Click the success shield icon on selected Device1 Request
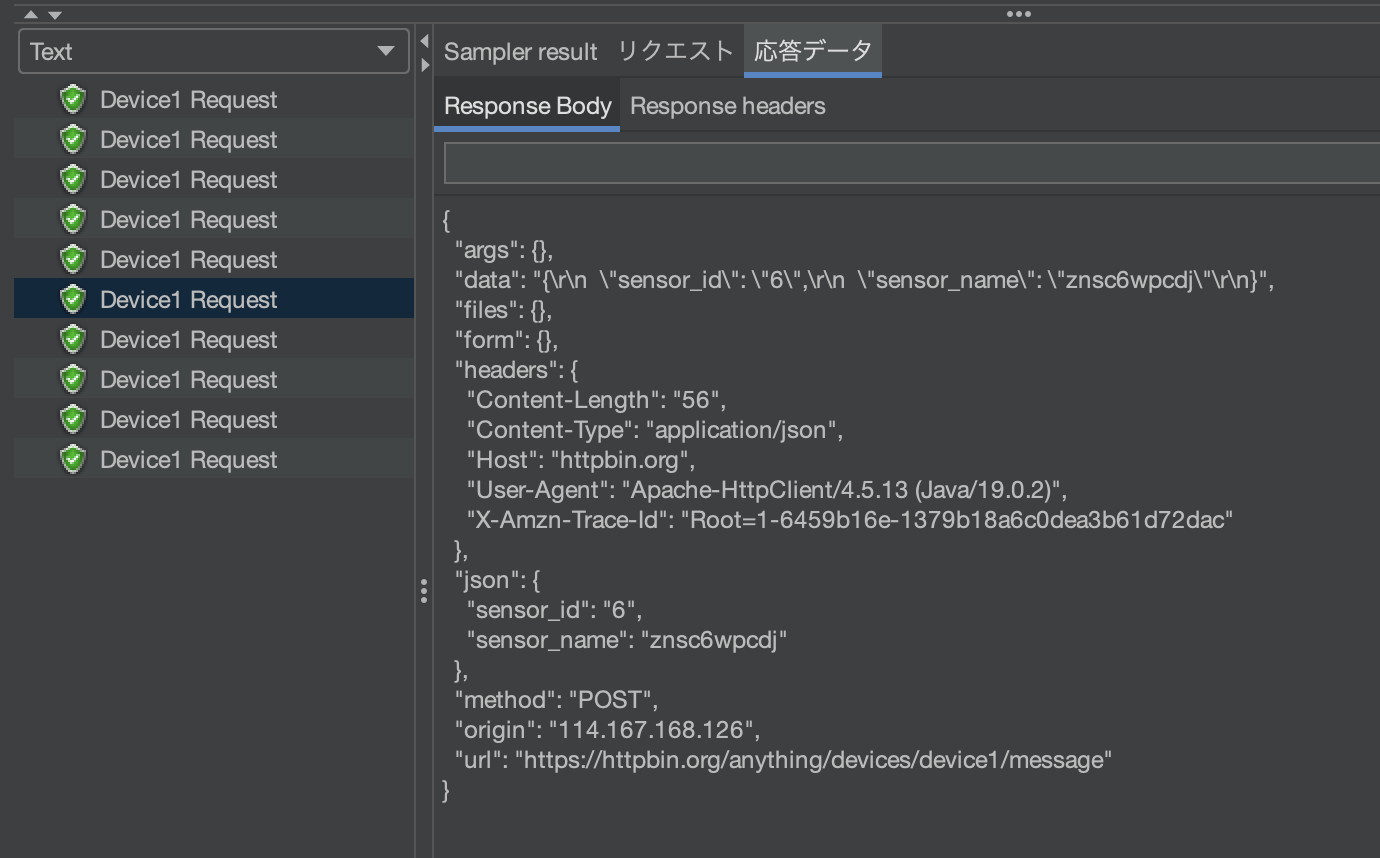Image resolution: width=1380 pixels, height=858 pixels. tap(73, 299)
